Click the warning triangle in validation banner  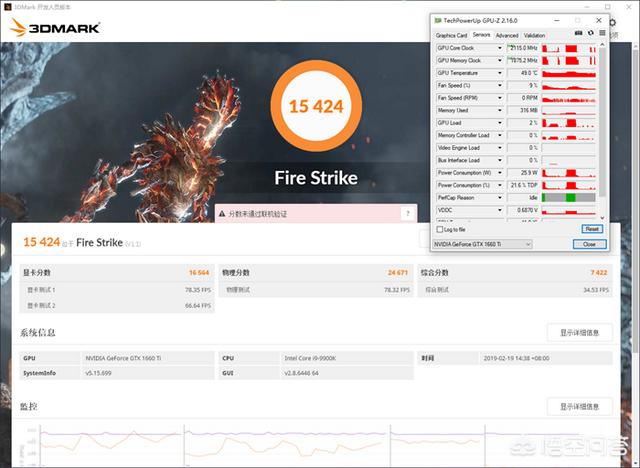point(222,213)
